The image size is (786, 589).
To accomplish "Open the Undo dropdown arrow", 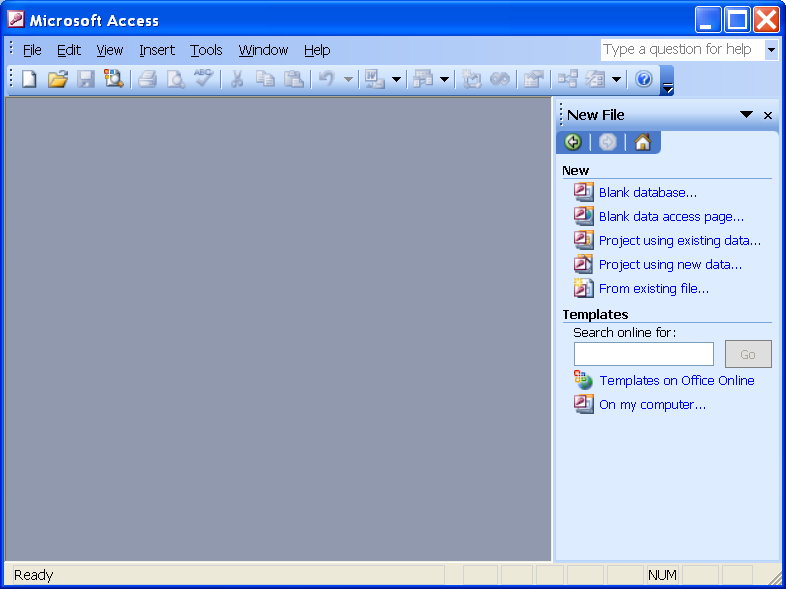I will pyautogui.click(x=348, y=79).
